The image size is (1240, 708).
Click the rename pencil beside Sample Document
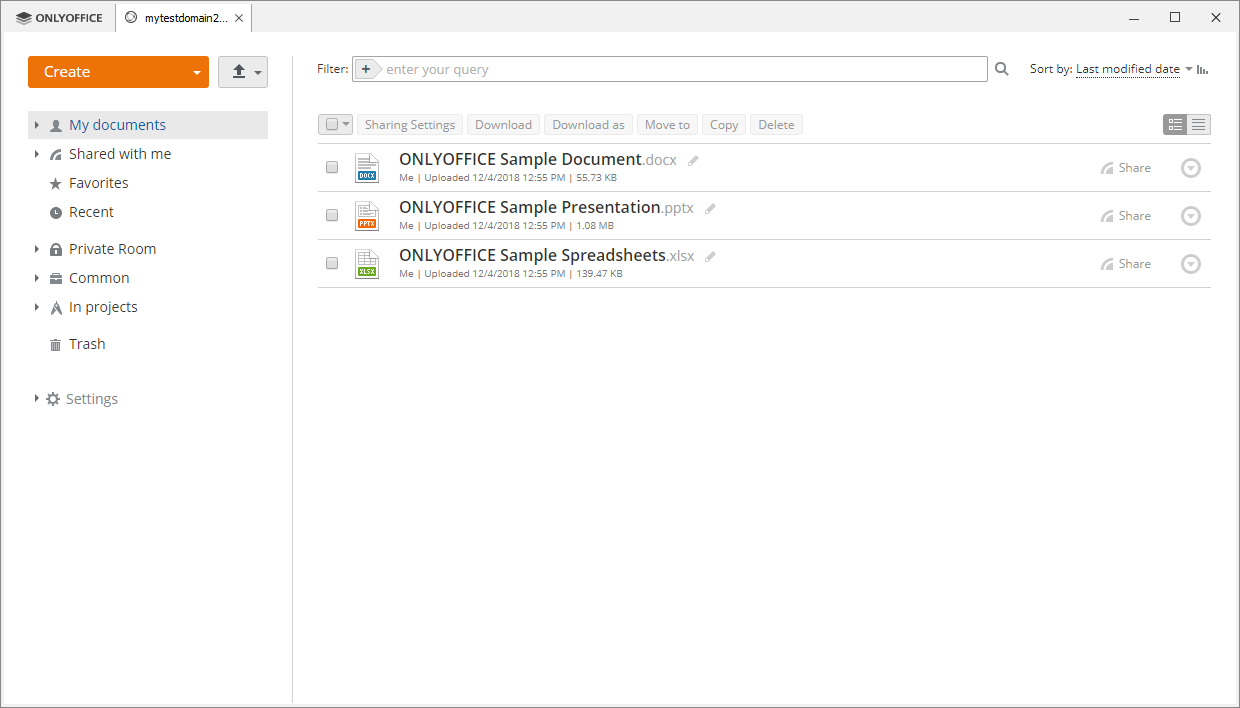692,159
